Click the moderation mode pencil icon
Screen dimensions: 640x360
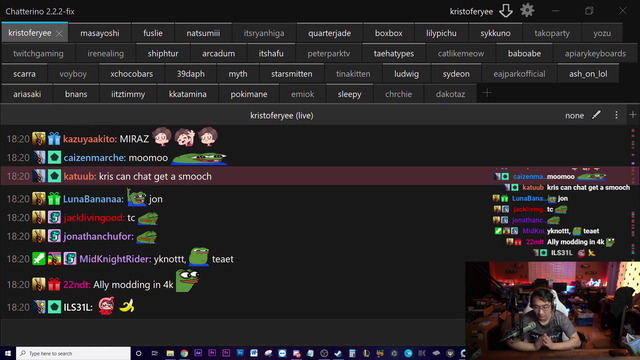[596, 115]
